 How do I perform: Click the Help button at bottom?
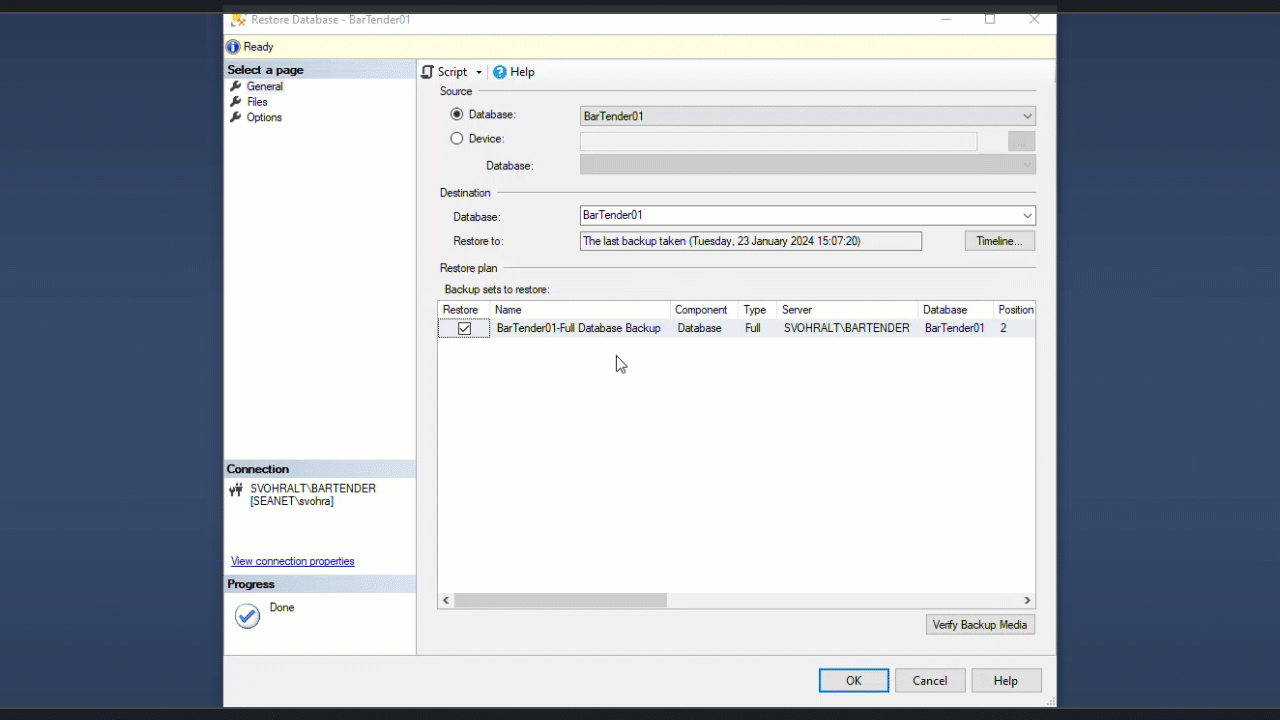click(1006, 681)
